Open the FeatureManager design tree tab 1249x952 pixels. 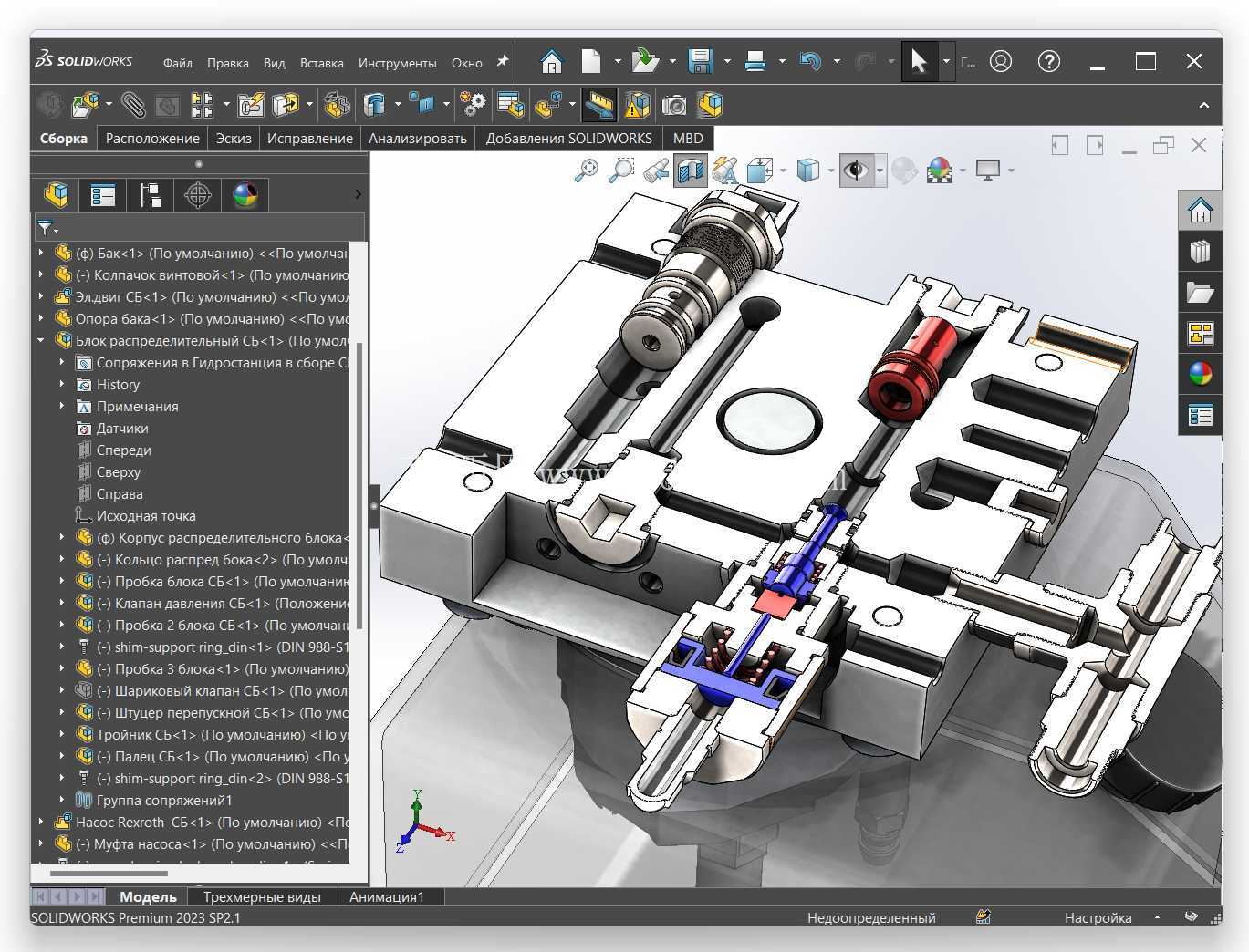[56, 194]
